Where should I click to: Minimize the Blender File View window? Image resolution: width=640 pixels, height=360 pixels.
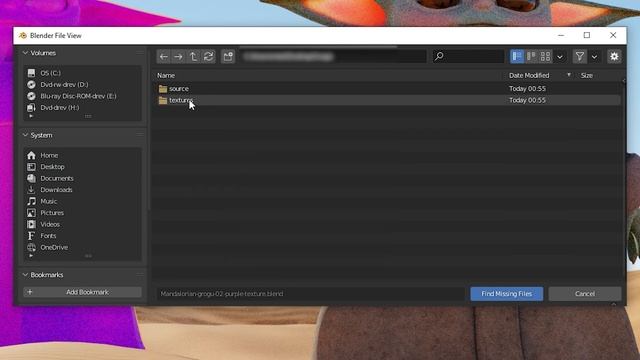[x=561, y=36]
